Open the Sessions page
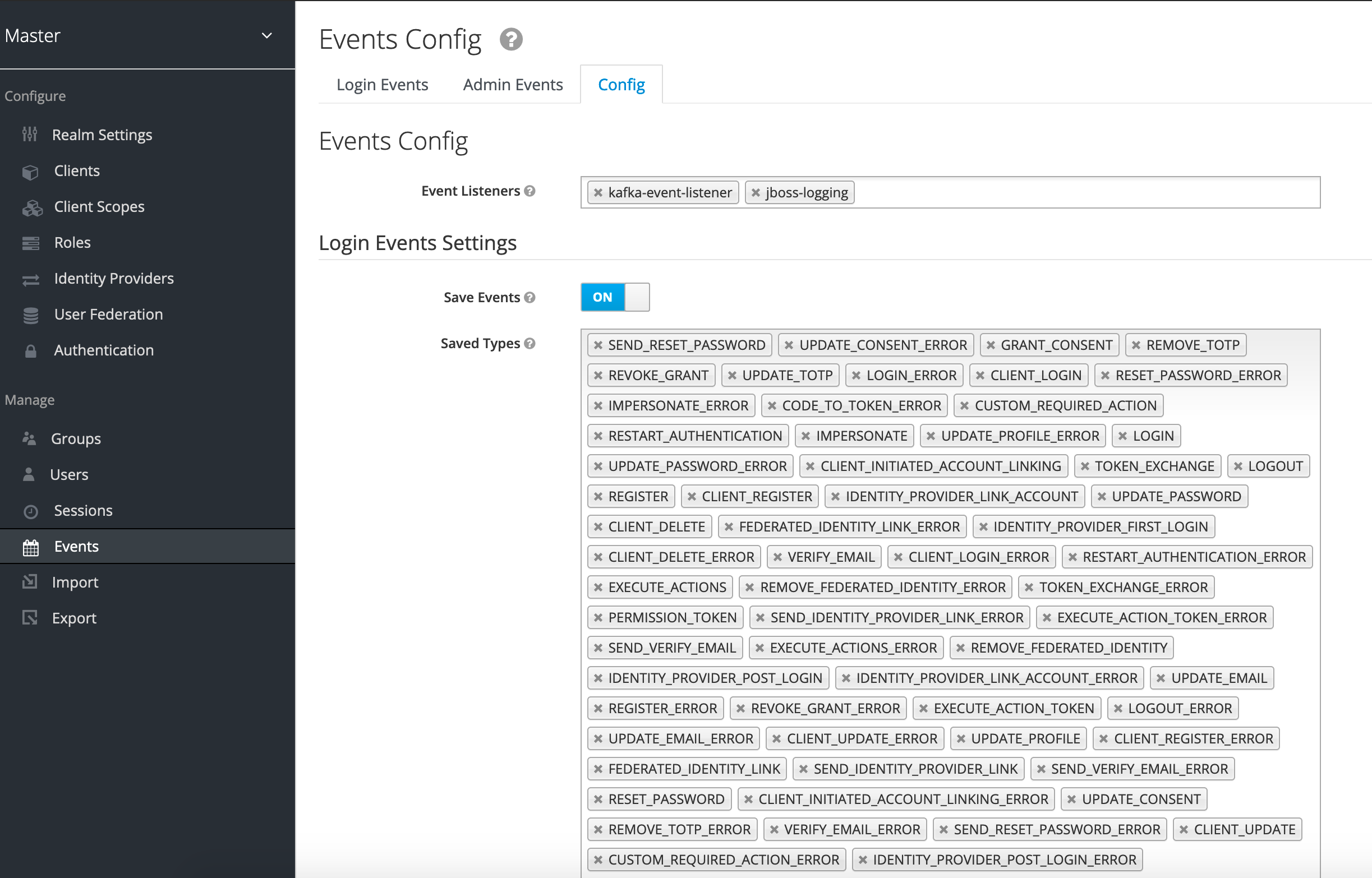Screen dimensions: 1372x878 pos(83,510)
